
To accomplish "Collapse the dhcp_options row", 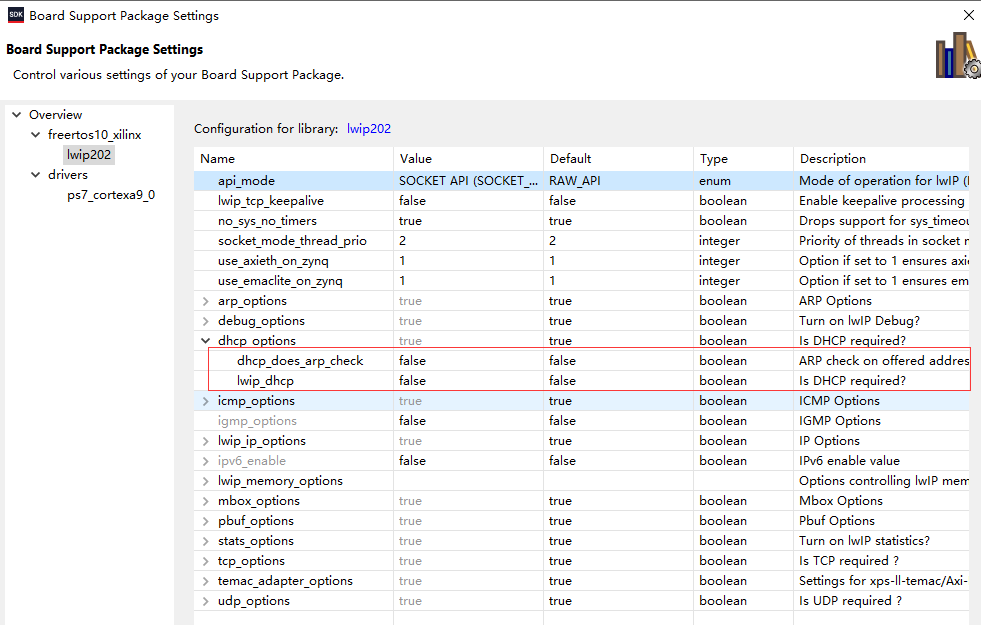I will click(x=204, y=340).
